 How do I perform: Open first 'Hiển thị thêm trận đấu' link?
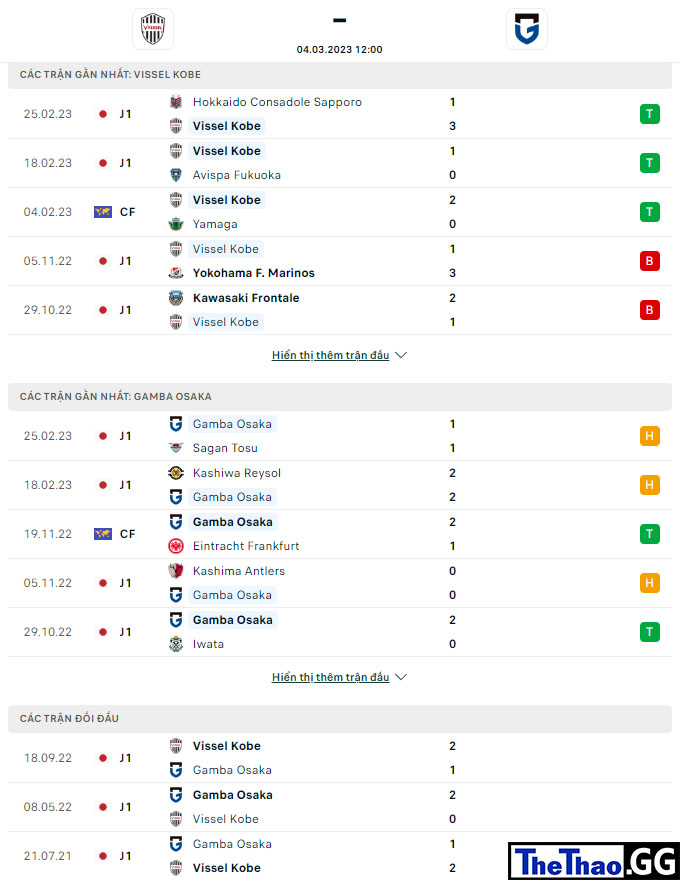pos(330,355)
